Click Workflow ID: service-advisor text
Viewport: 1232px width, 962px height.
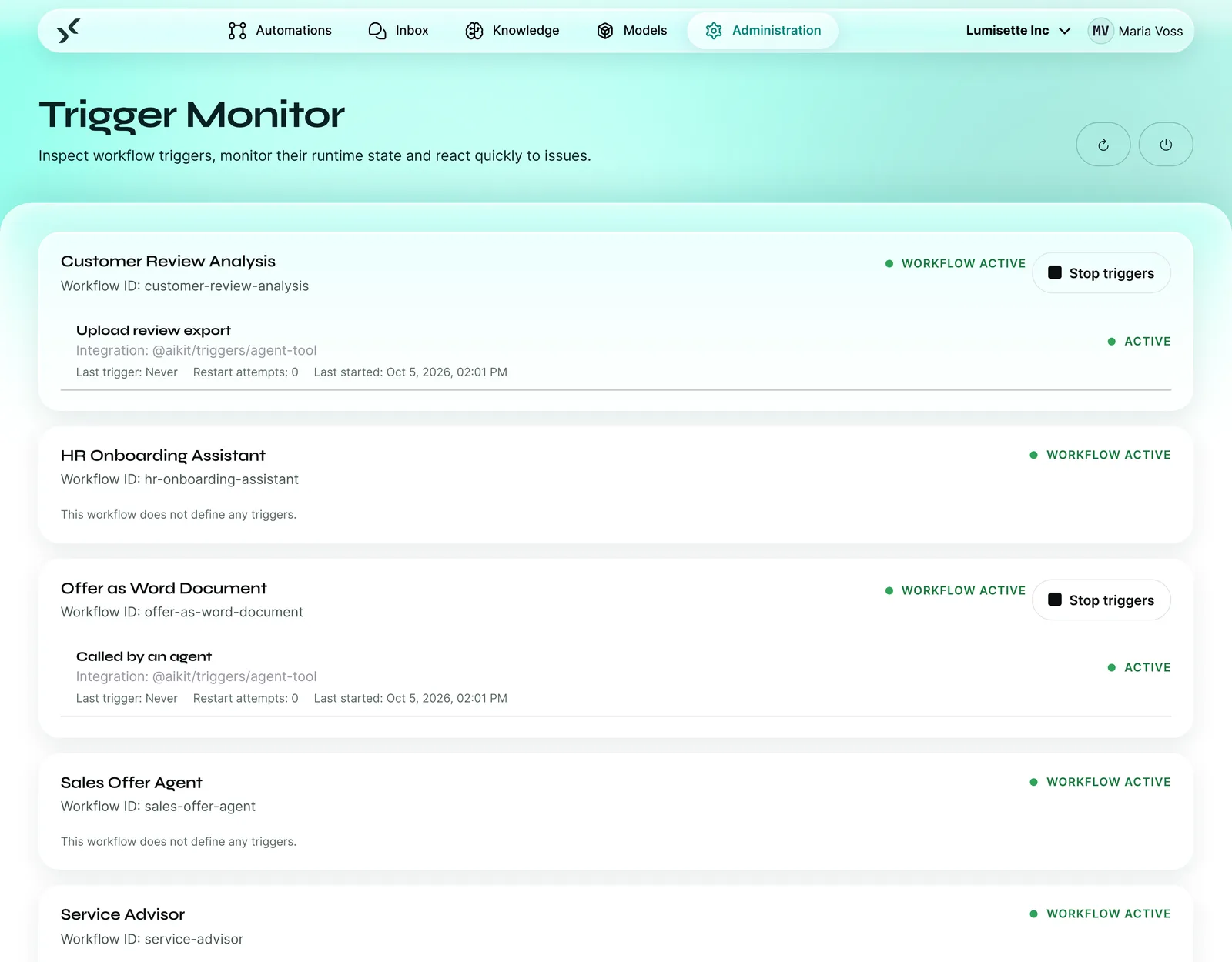tap(152, 940)
